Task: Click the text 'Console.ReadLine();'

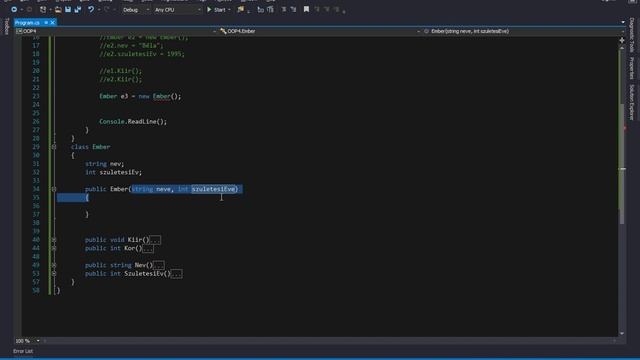Action: click(133, 122)
